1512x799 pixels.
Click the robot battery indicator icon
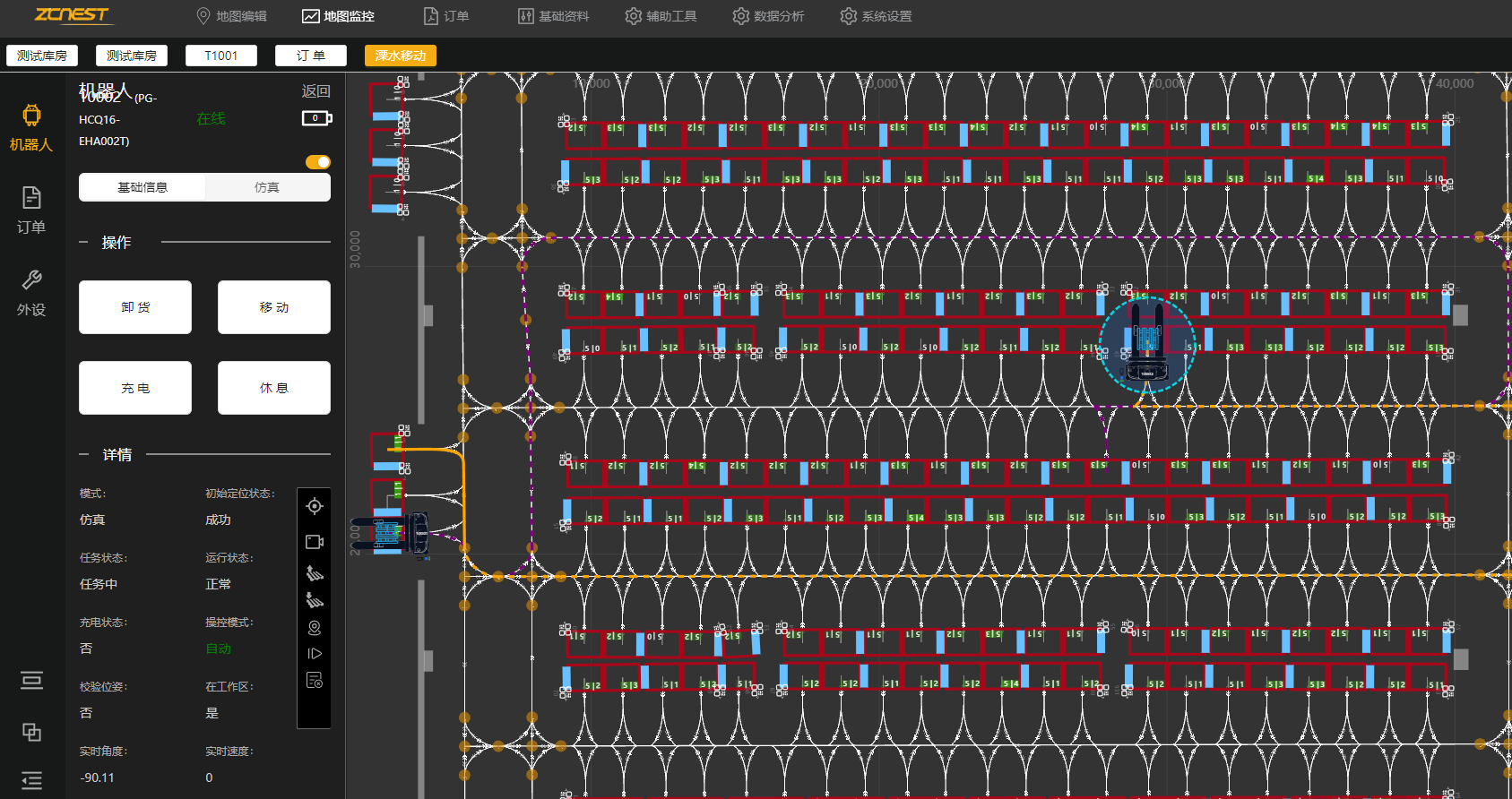[316, 118]
